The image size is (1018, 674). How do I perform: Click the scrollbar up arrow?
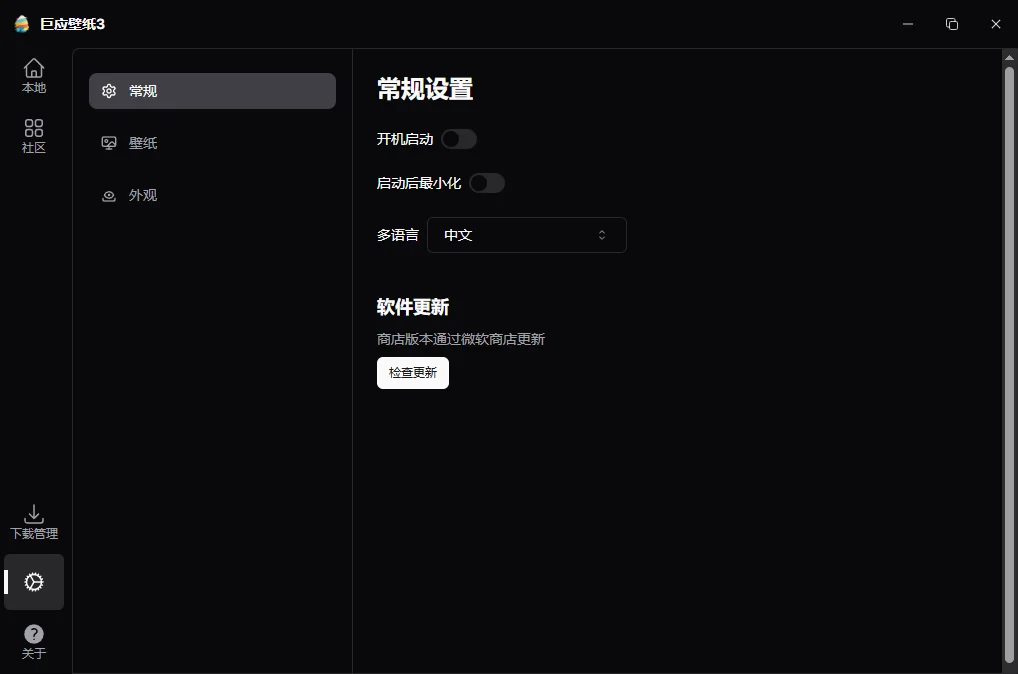tap(1010, 57)
